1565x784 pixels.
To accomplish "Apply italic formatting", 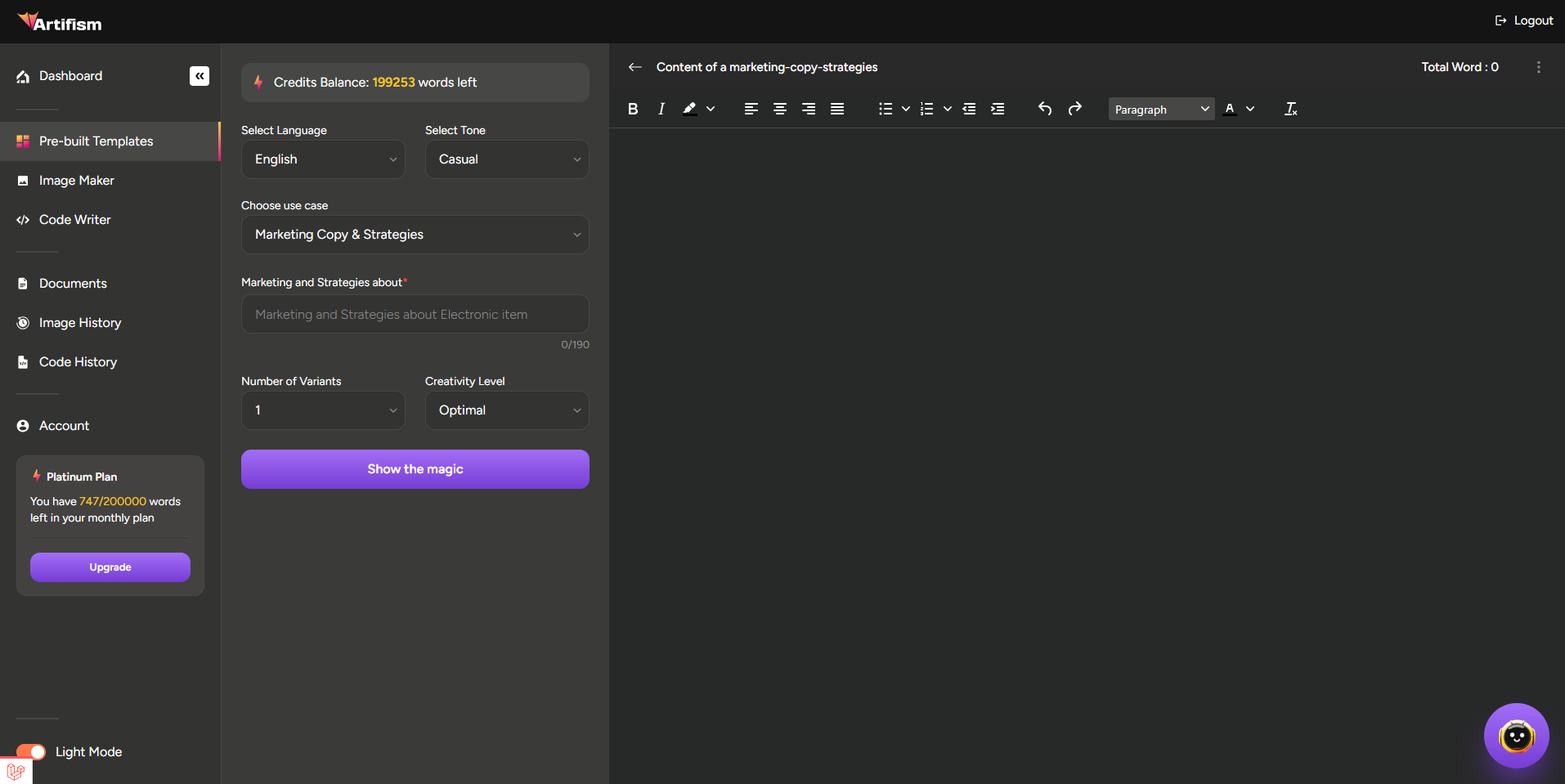I will [661, 108].
